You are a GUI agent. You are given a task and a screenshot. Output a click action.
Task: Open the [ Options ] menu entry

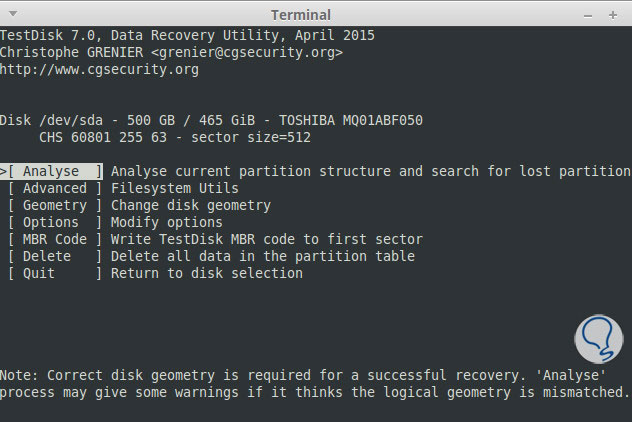point(54,222)
